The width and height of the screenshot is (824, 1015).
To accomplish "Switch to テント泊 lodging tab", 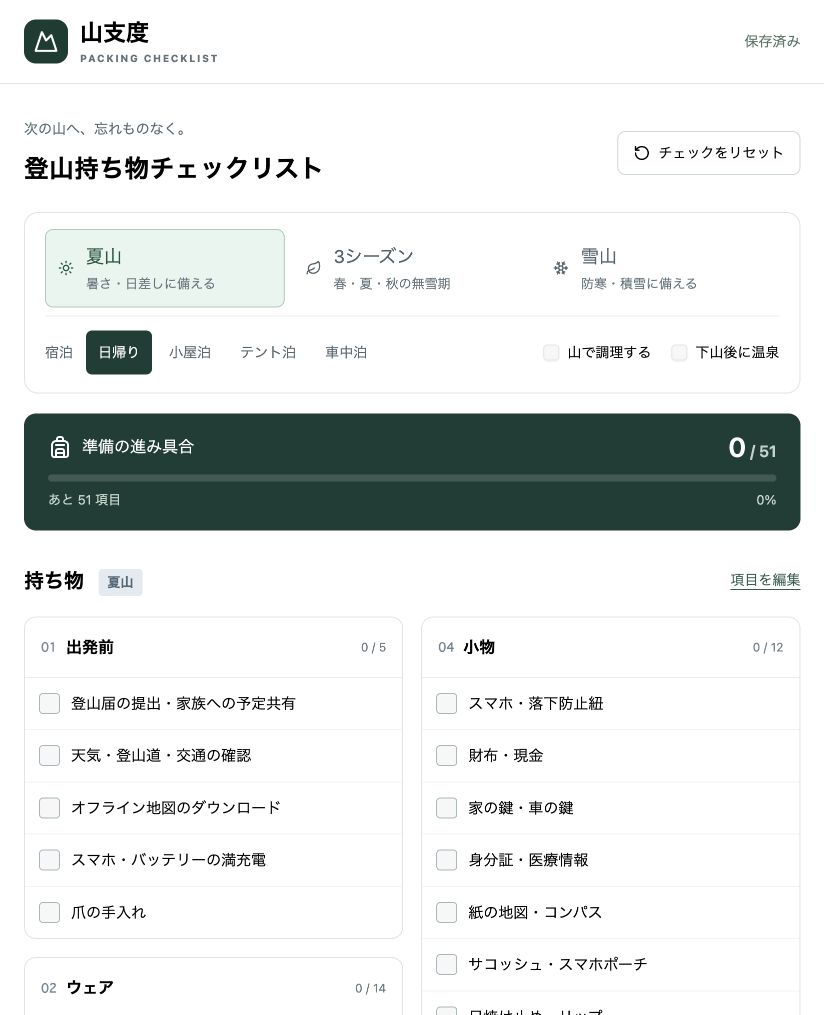I will 268,352.
